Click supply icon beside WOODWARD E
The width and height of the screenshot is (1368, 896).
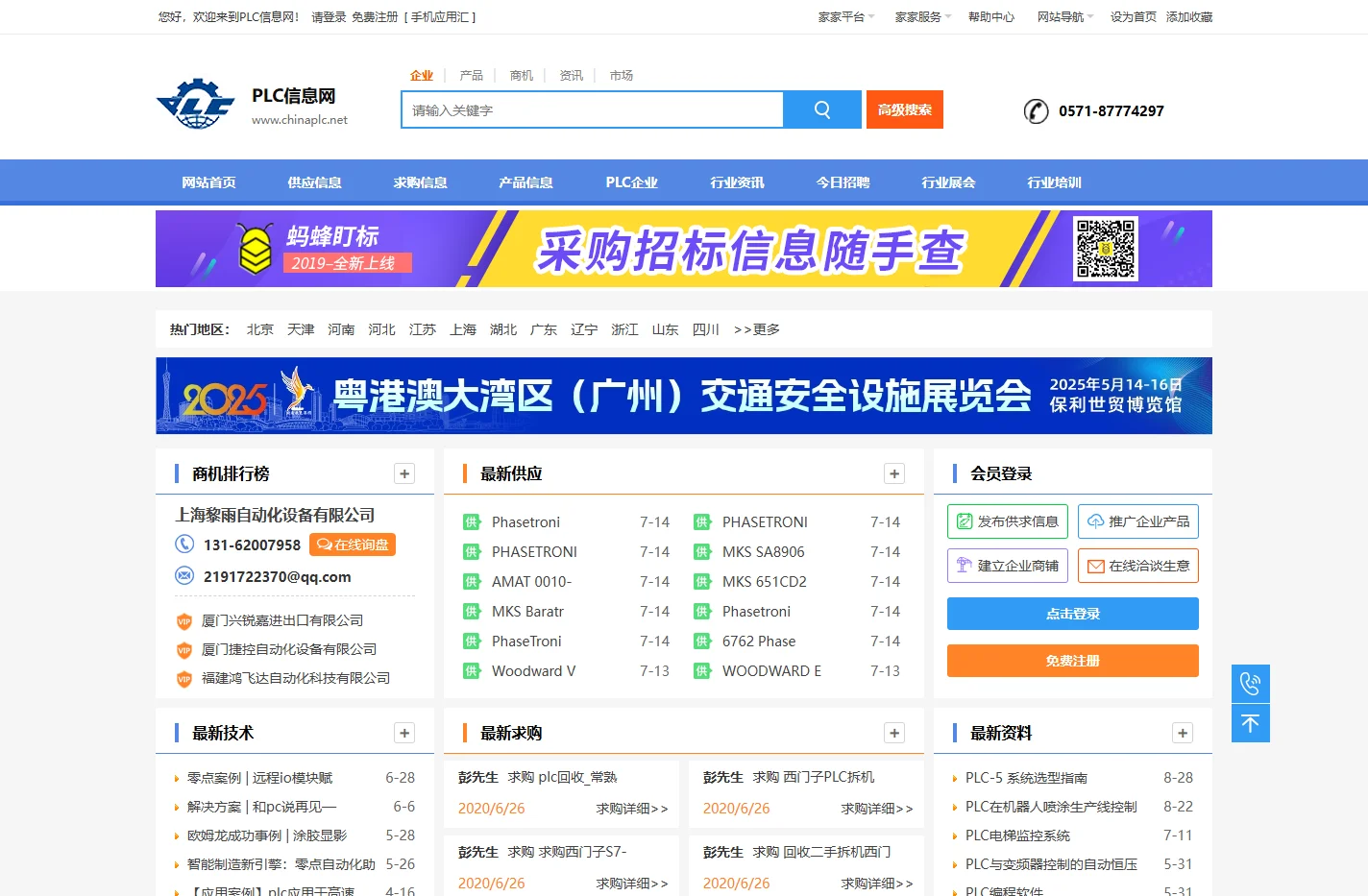pyautogui.click(x=702, y=671)
